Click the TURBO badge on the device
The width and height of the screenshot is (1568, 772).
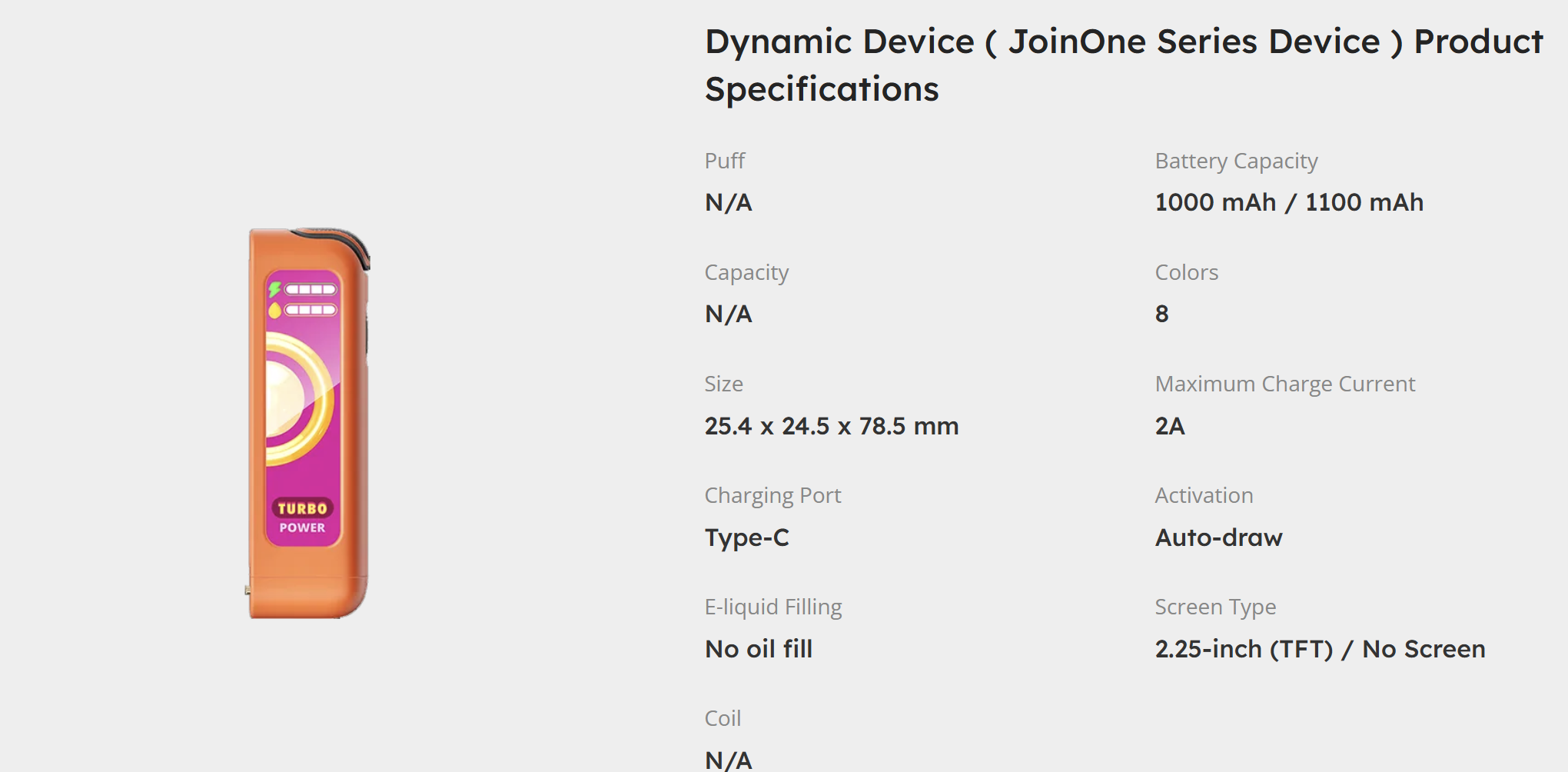pos(302,508)
